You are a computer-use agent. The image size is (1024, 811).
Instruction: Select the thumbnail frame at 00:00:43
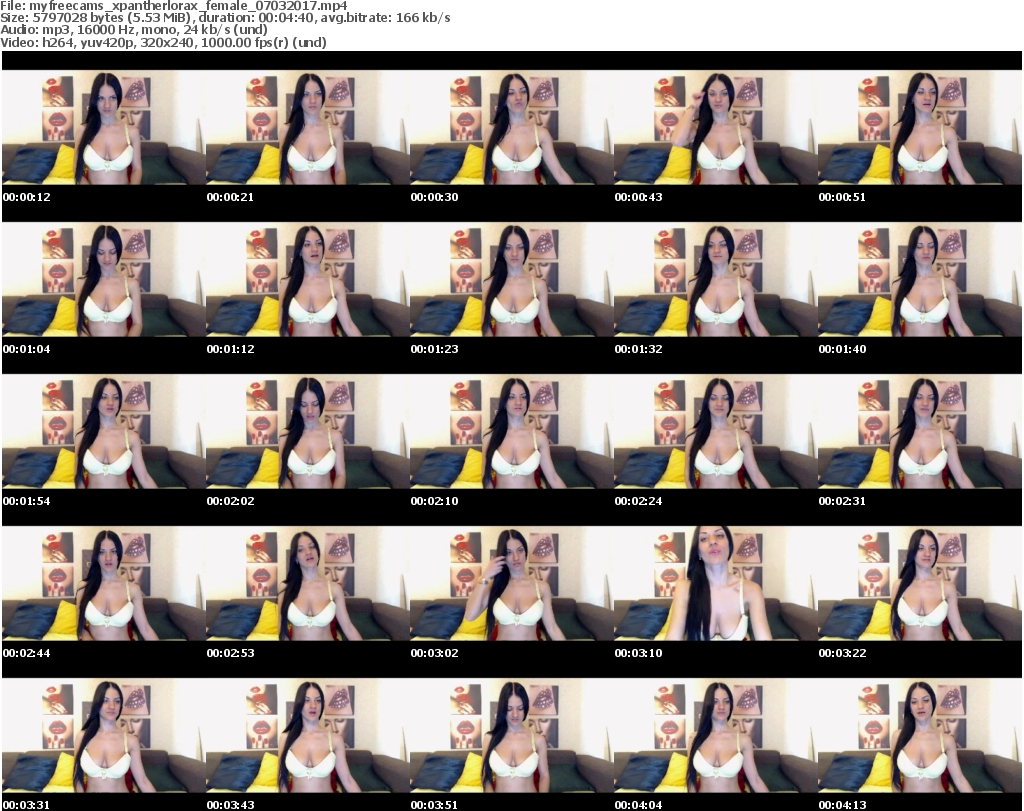click(716, 127)
